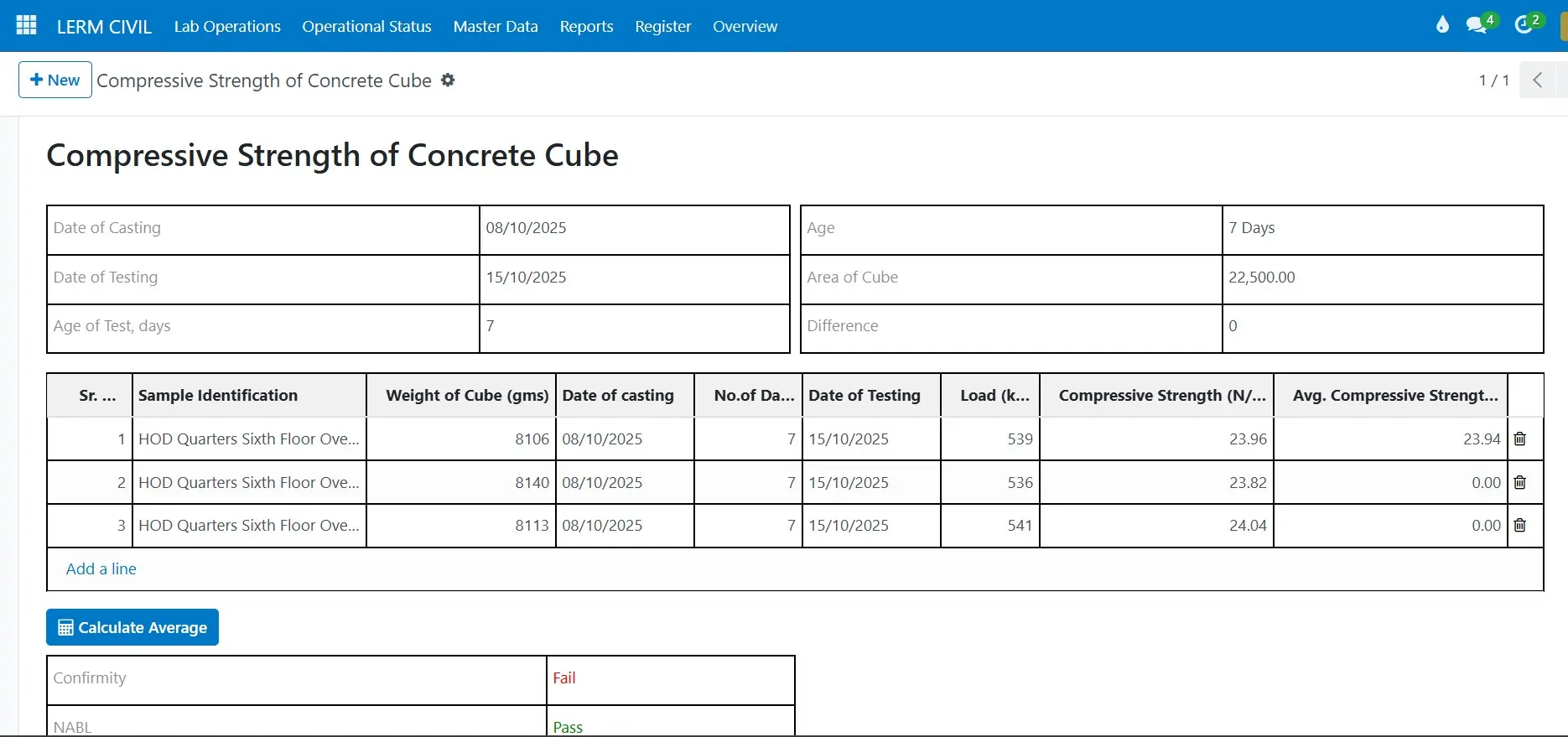Click the Sr. column header
1568x737 pixels.
(x=90, y=395)
